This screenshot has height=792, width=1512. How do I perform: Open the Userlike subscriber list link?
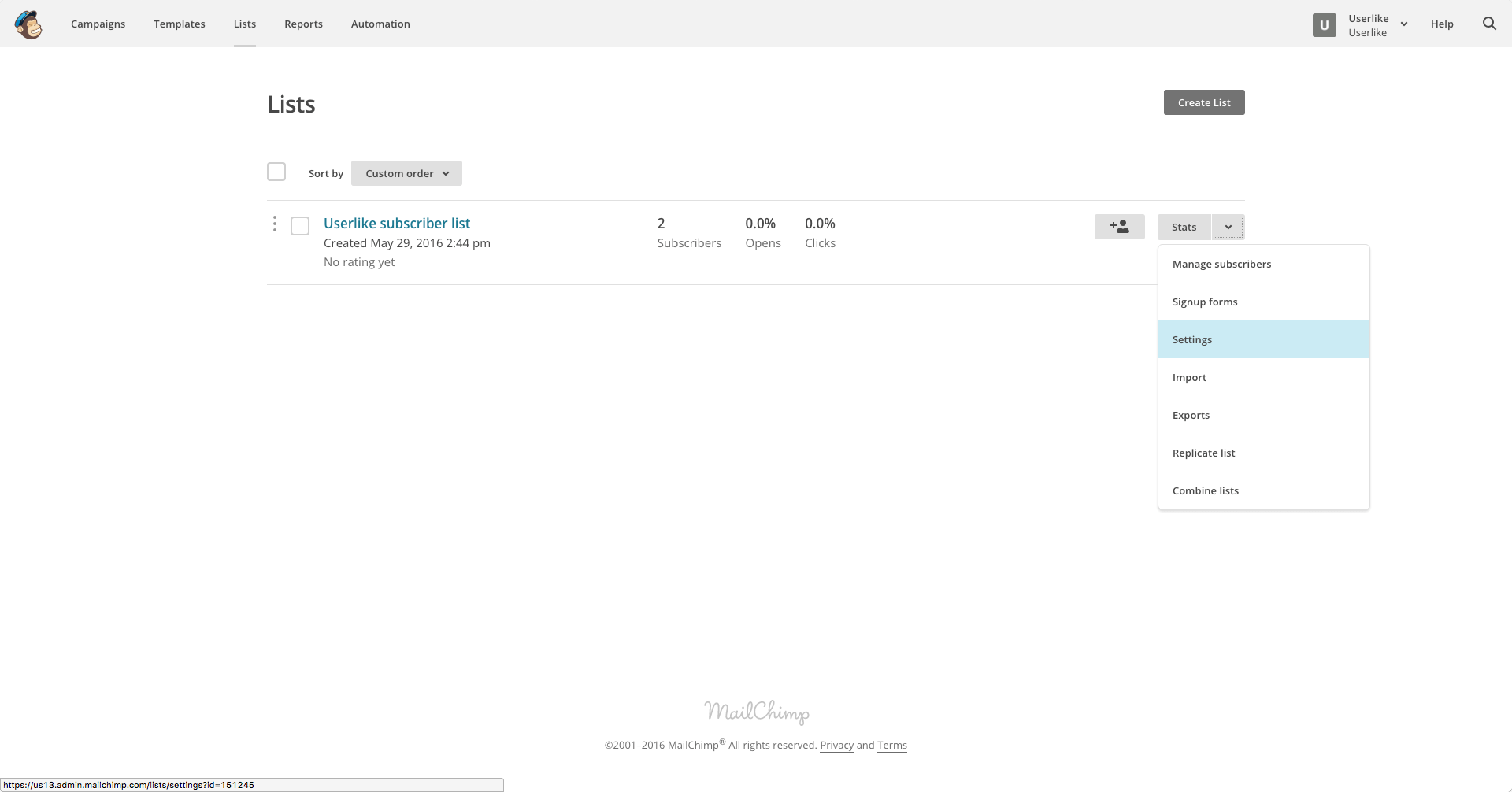(397, 224)
